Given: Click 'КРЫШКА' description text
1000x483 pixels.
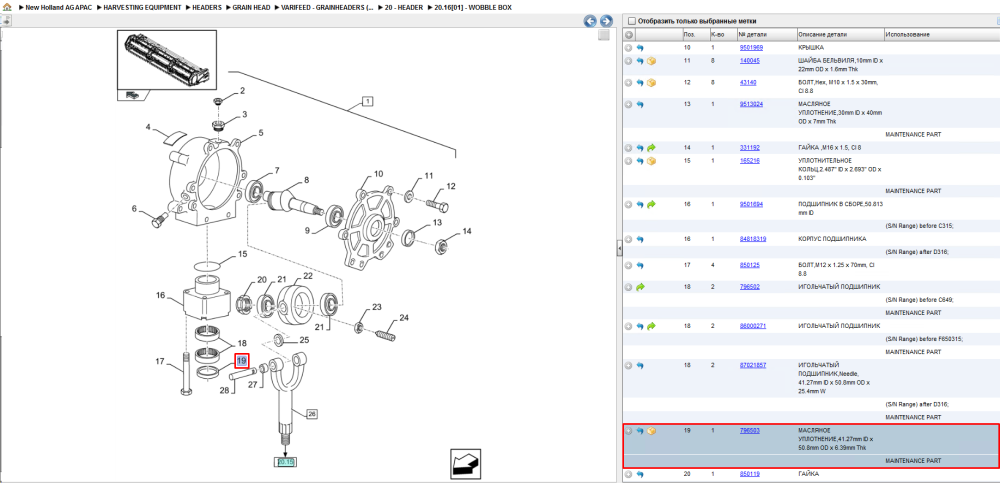Looking at the screenshot, I should [x=811, y=48].
